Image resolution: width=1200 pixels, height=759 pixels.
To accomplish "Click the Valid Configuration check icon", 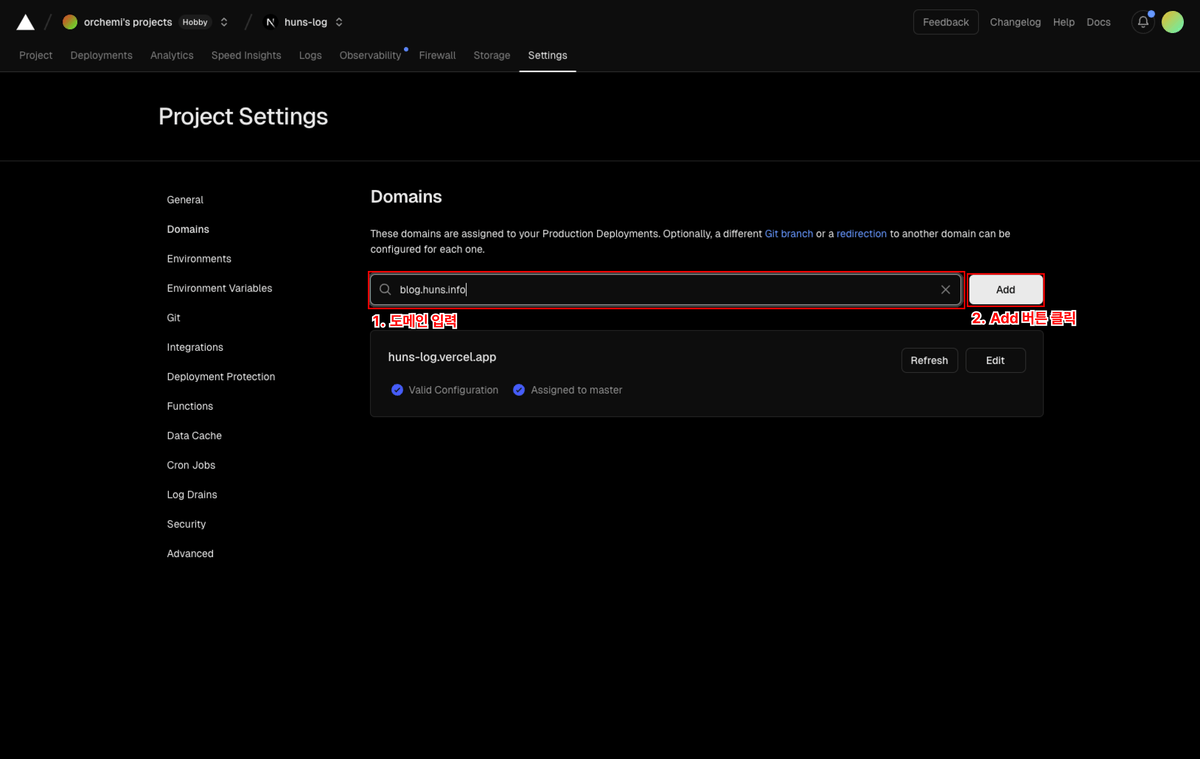I will [x=397, y=390].
